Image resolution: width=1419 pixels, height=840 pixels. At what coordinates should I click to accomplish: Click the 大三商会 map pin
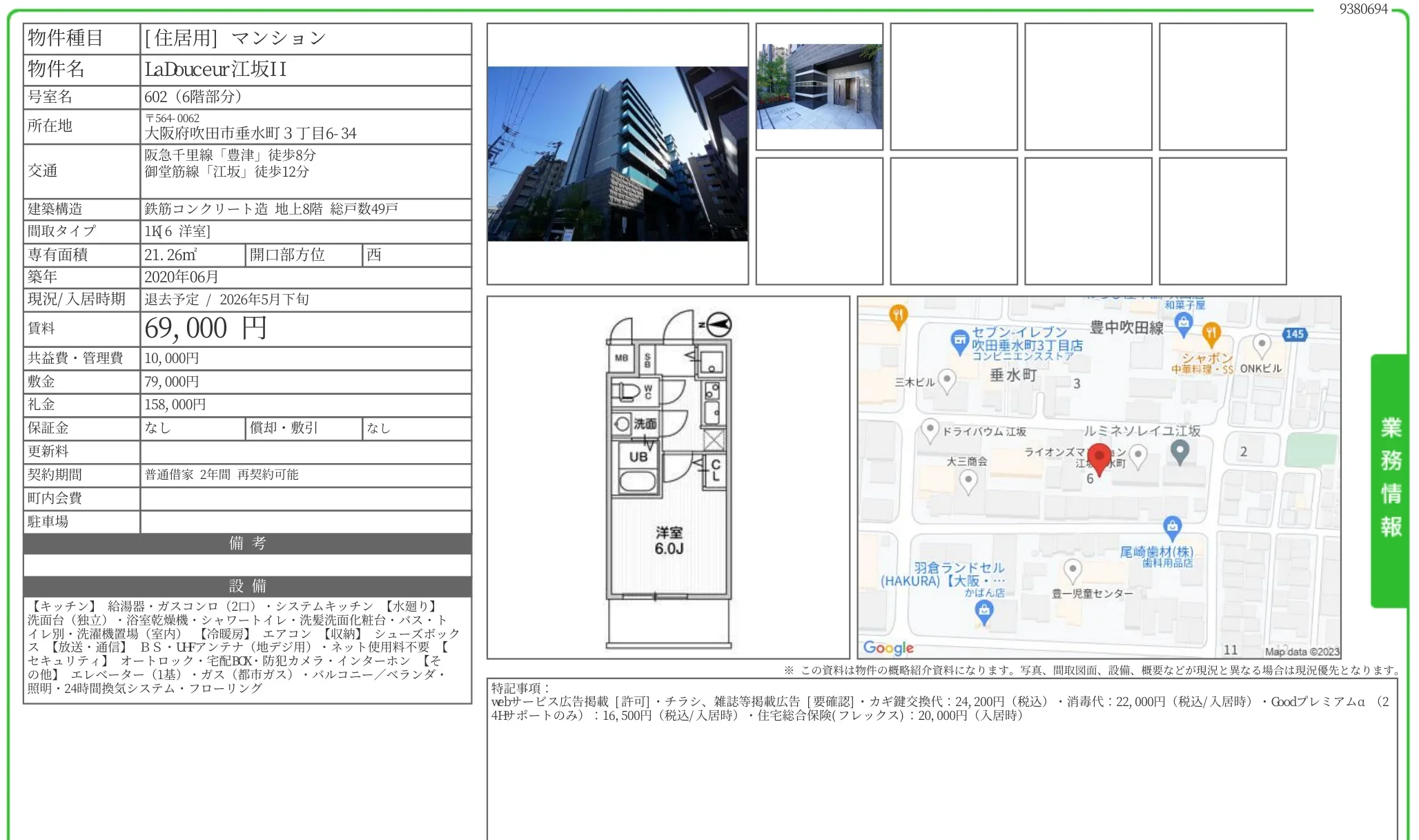tap(968, 480)
